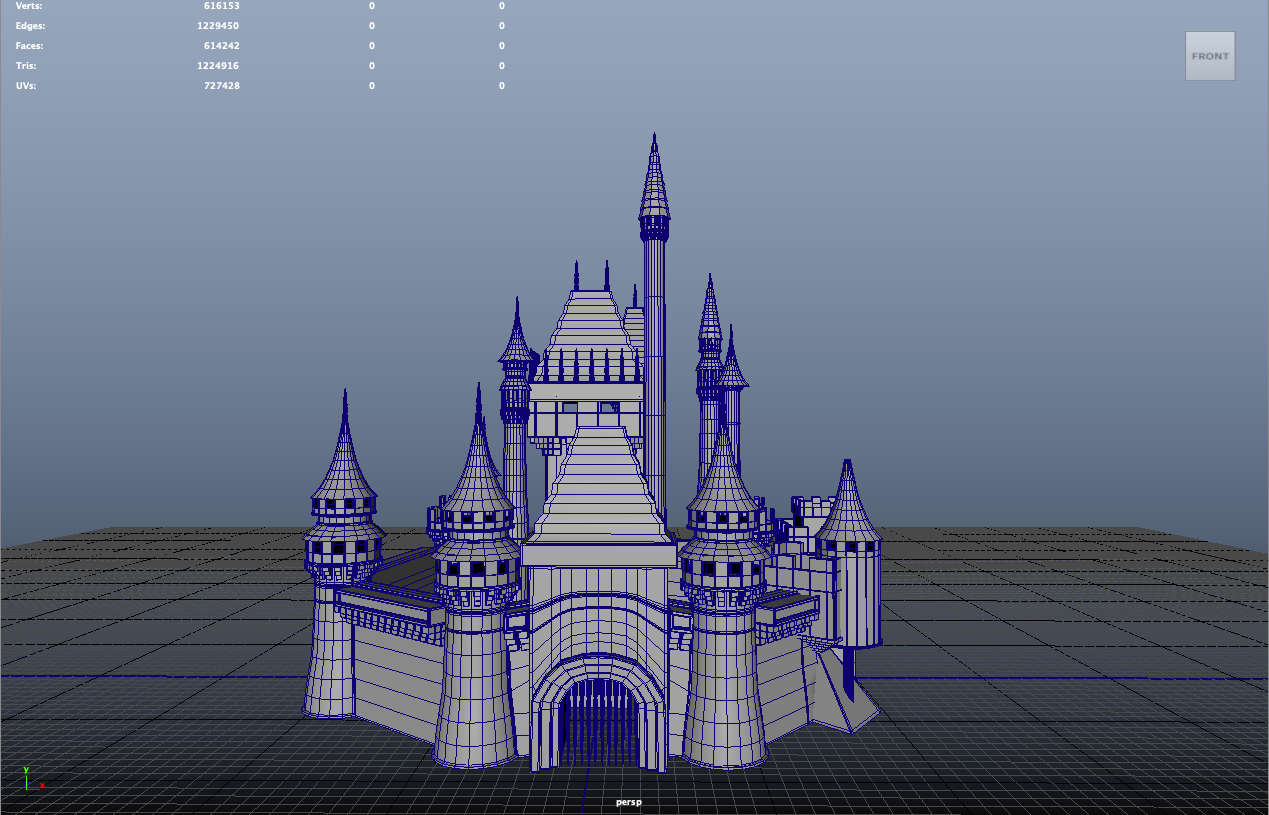1269x815 pixels.
Task: Click the Faces: label in the poly count HUD
Action: click(x=30, y=46)
